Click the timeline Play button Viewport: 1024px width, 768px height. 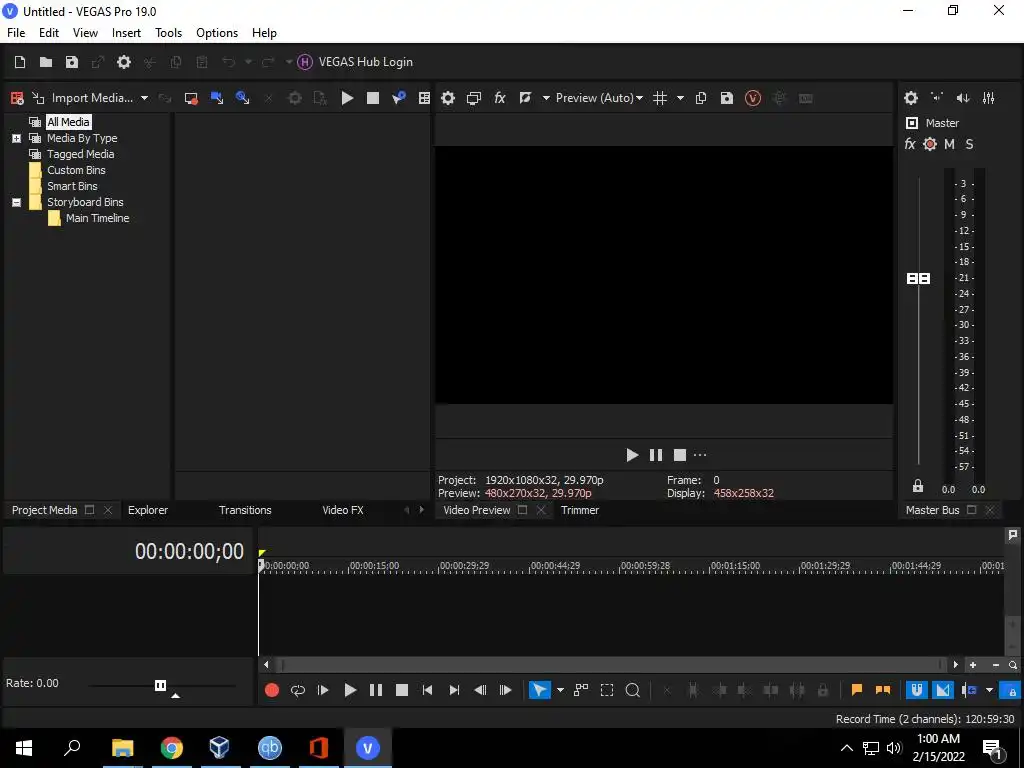pos(350,690)
